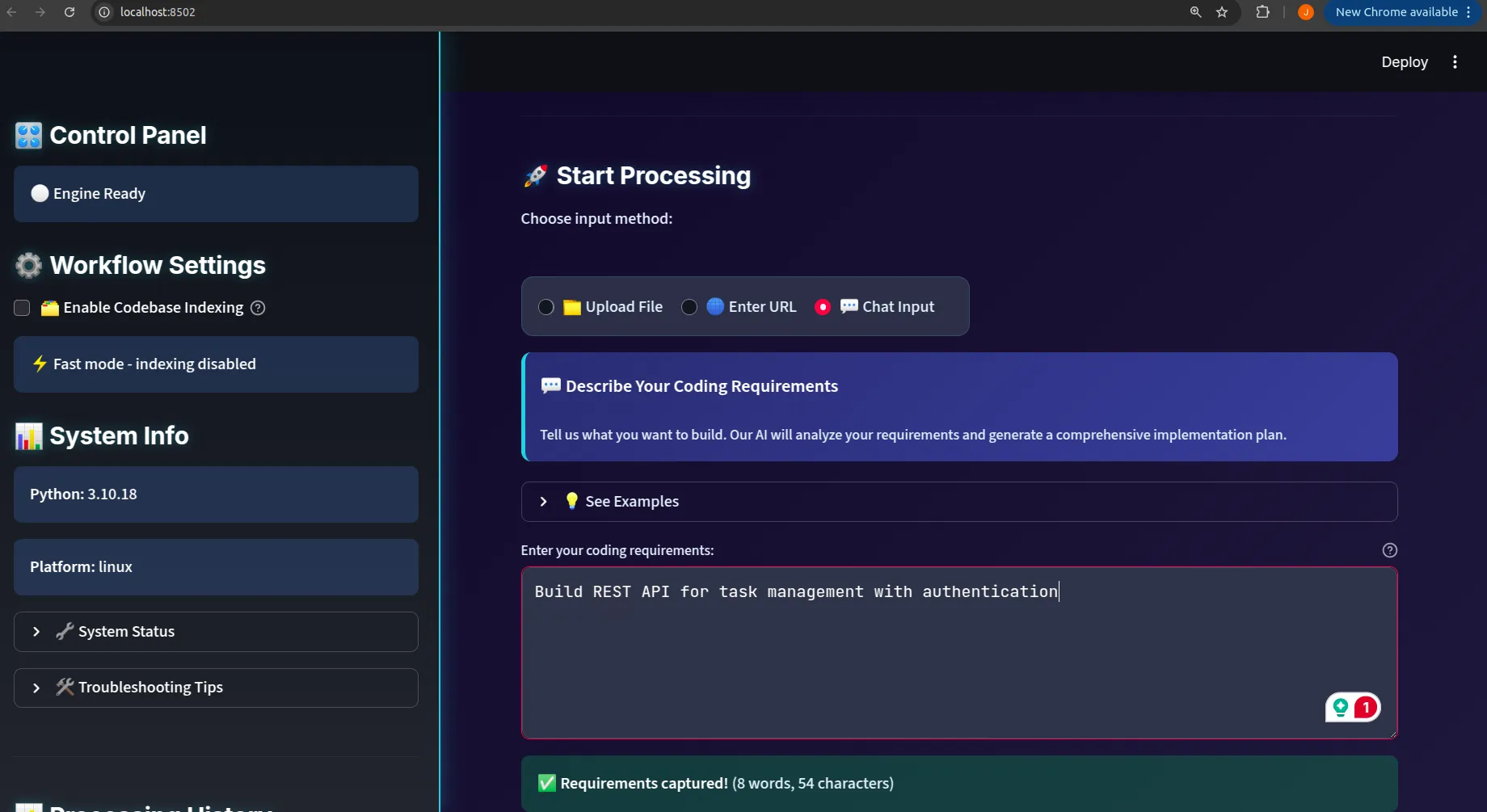The height and width of the screenshot is (812, 1487).
Task: Click help icon above the requirements text area
Action: click(x=1389, y=550)
